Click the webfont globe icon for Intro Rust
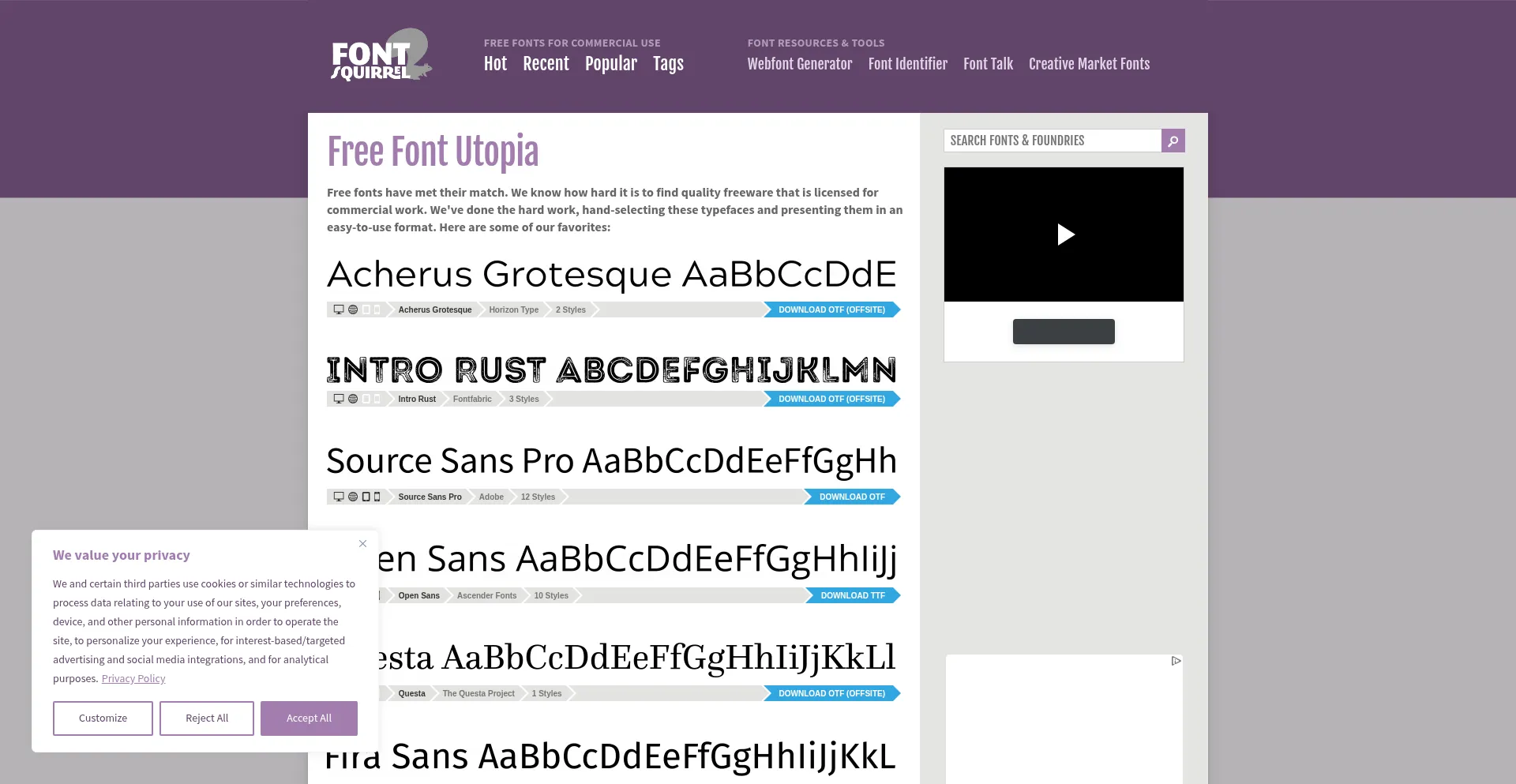The width and height of the screenshot is (1516, 784). 353,399
